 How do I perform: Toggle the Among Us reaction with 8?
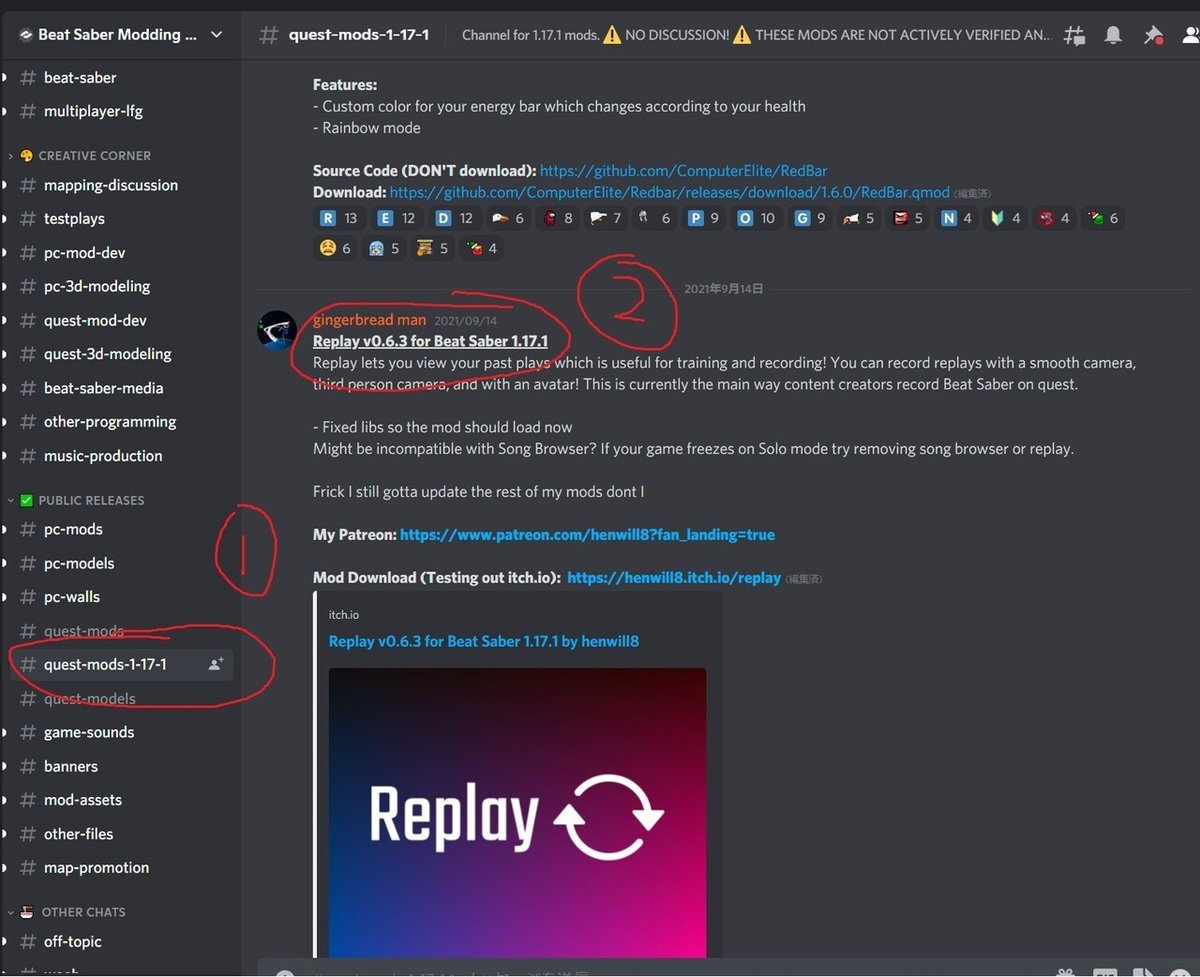[558, 218]
